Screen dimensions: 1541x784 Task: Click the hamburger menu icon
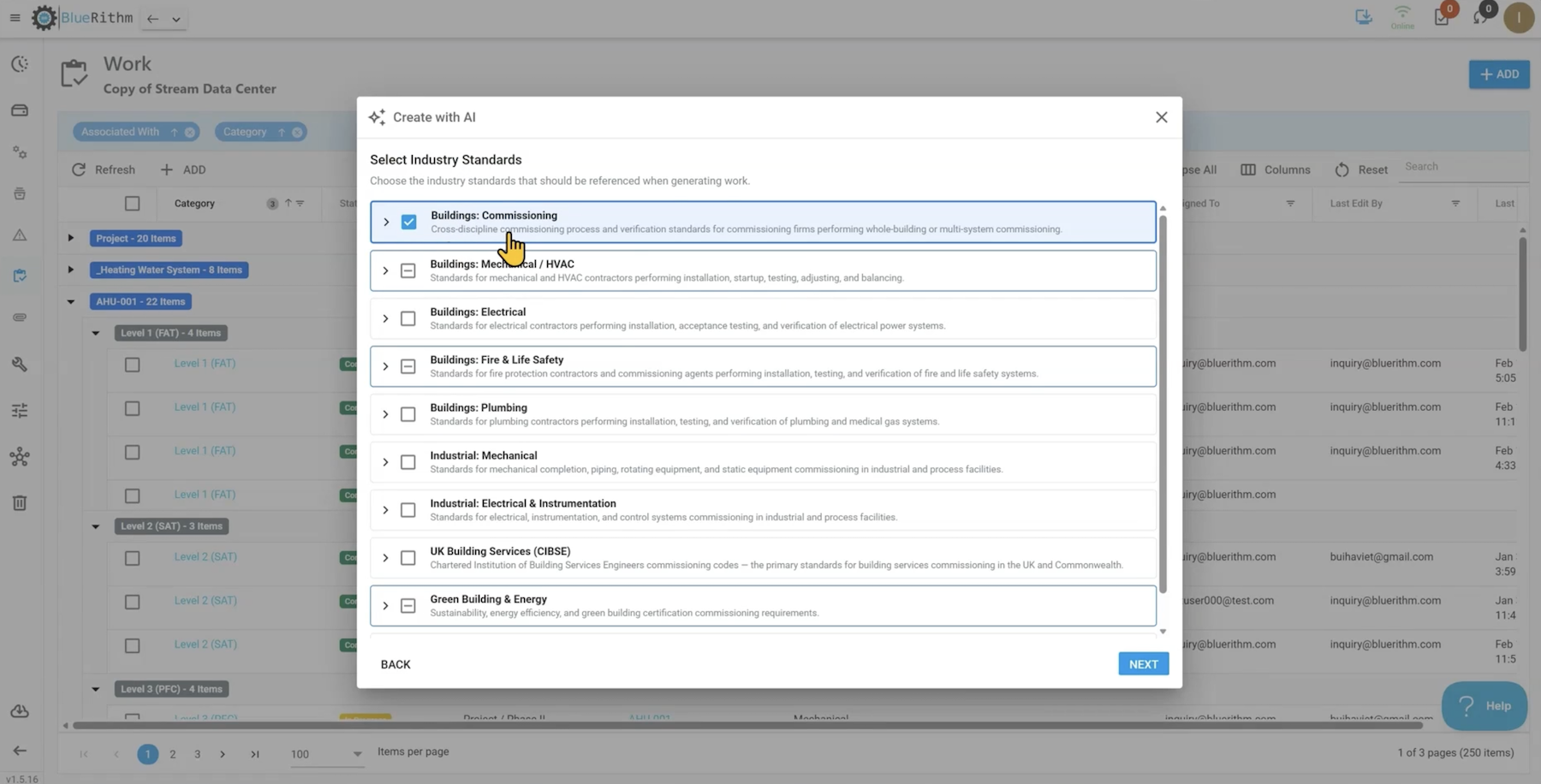click(15, 18)
